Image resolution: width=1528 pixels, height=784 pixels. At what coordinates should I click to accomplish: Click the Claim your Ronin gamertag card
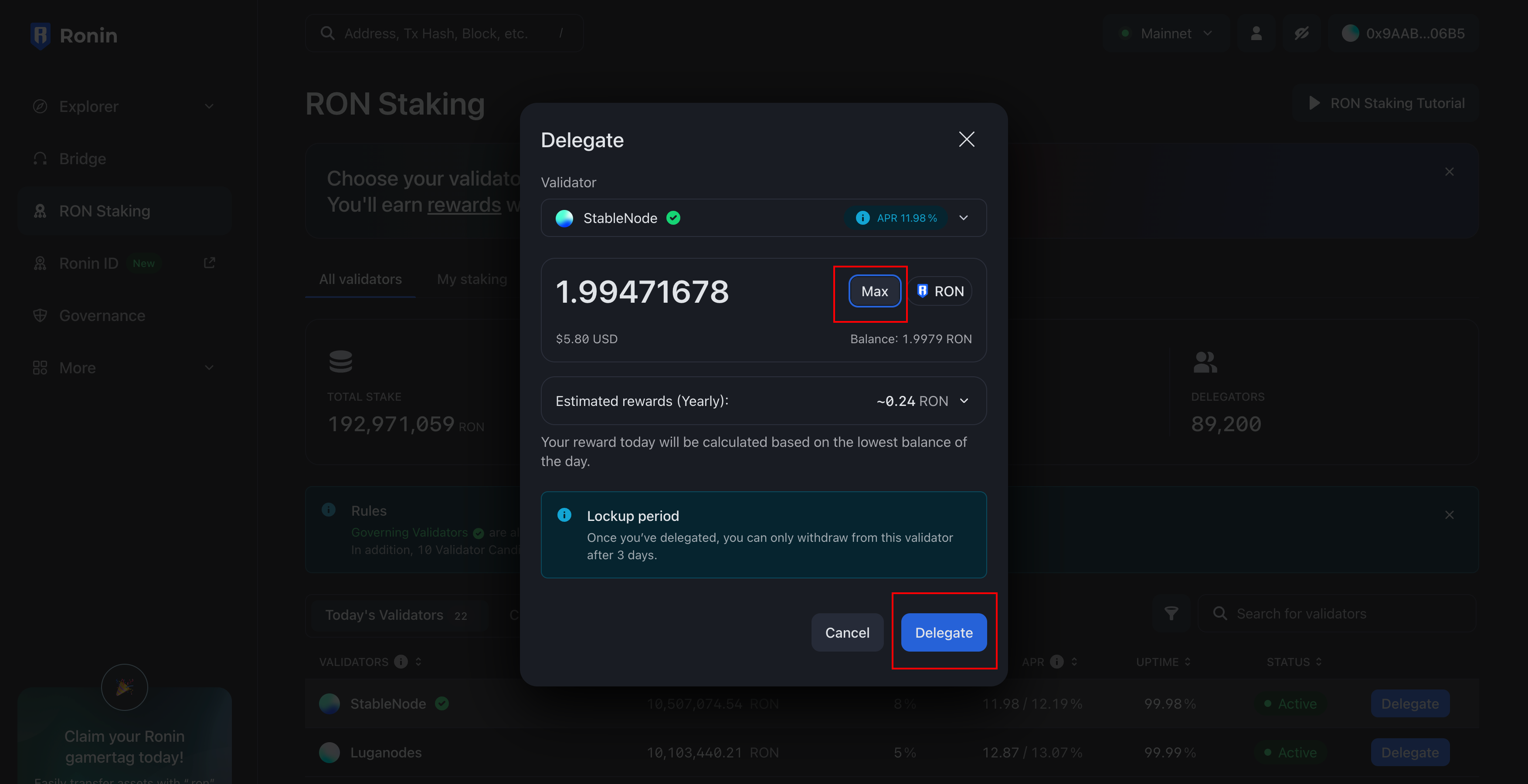click(125, 736)
